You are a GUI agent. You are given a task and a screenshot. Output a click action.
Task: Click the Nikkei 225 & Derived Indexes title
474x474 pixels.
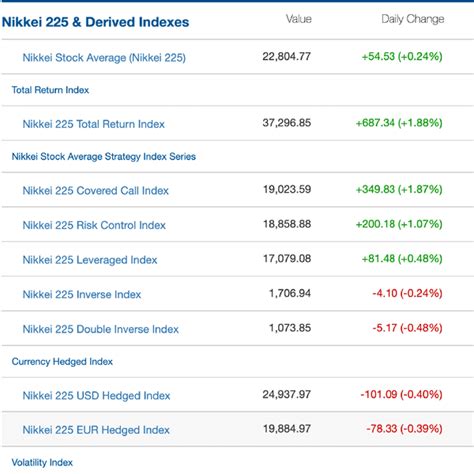(x=96, y=22)
